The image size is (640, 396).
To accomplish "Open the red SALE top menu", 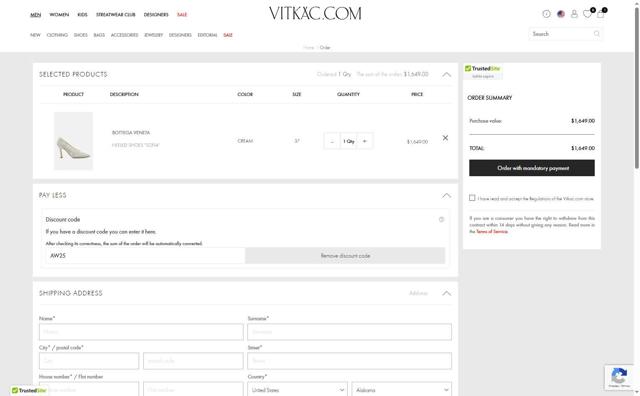I will pos(182,15).
